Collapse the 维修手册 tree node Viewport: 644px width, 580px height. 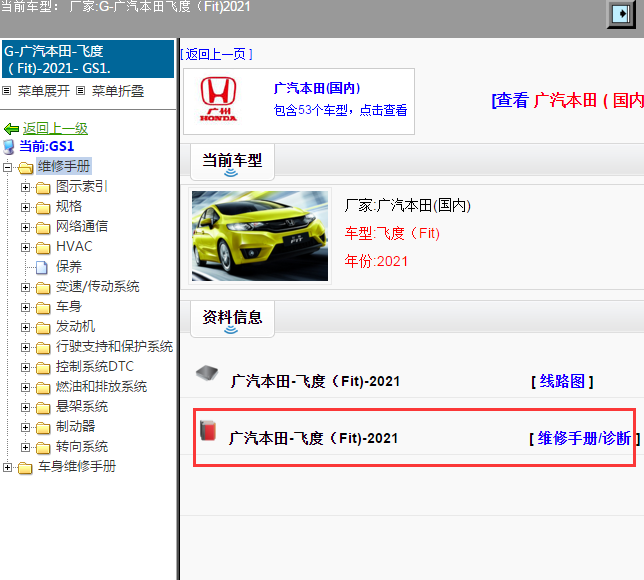(7, 167)
